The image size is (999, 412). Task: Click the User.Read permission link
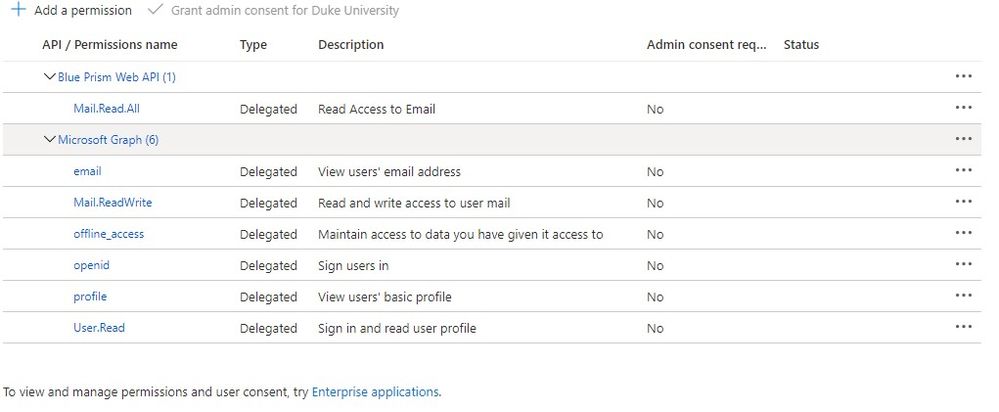(x=99, y=328)
